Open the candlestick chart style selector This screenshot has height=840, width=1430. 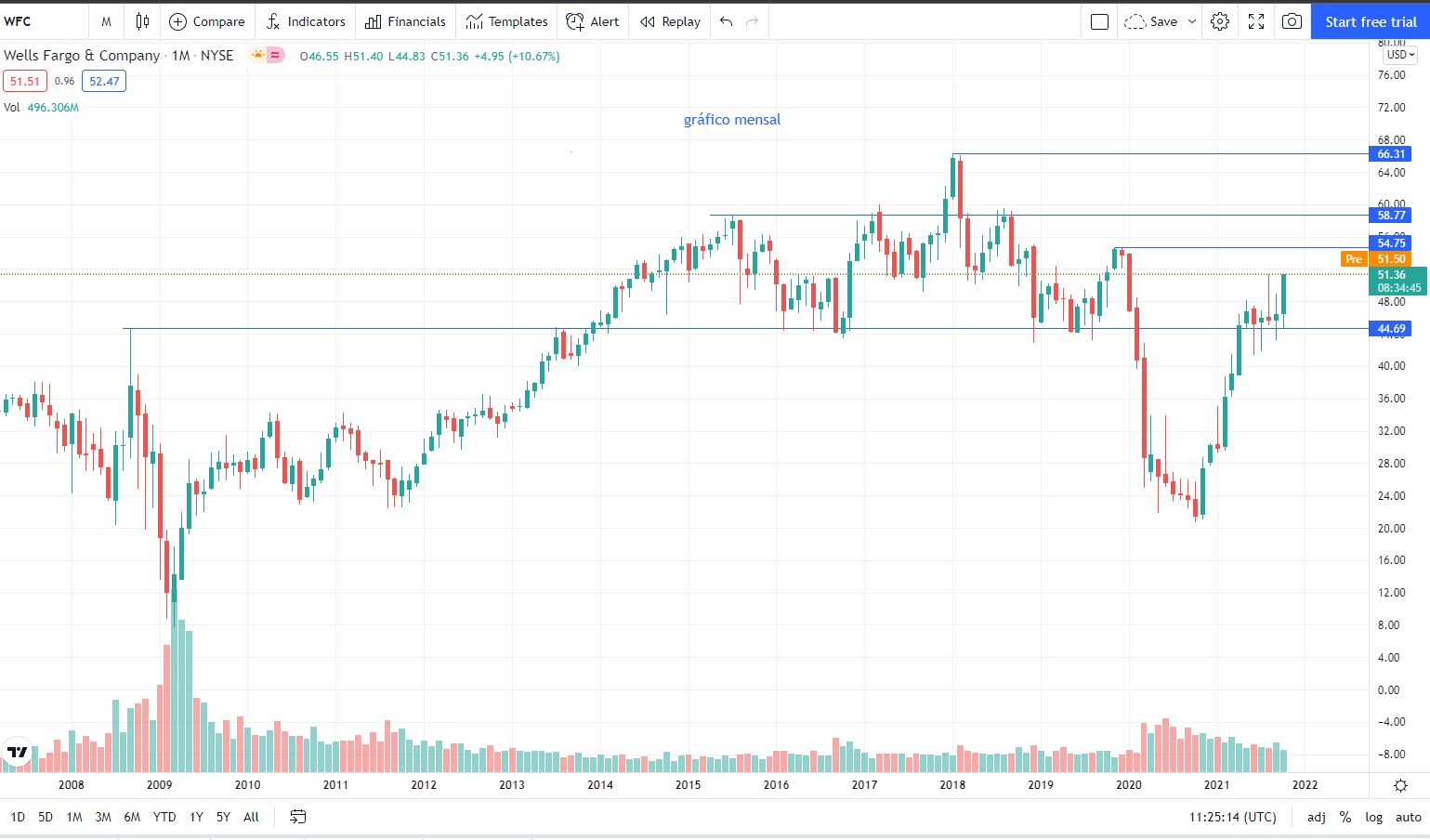(142, 21)
